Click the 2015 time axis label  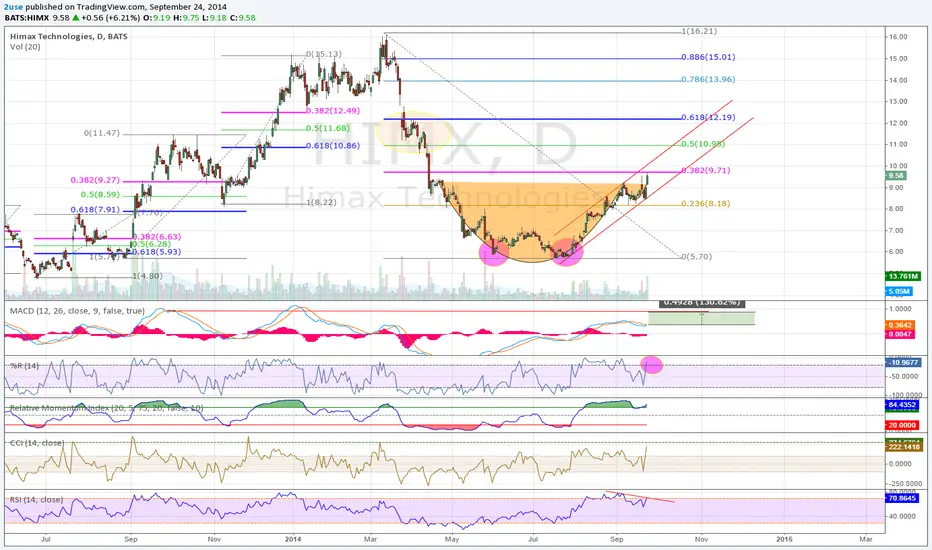(x=785, y=539)
